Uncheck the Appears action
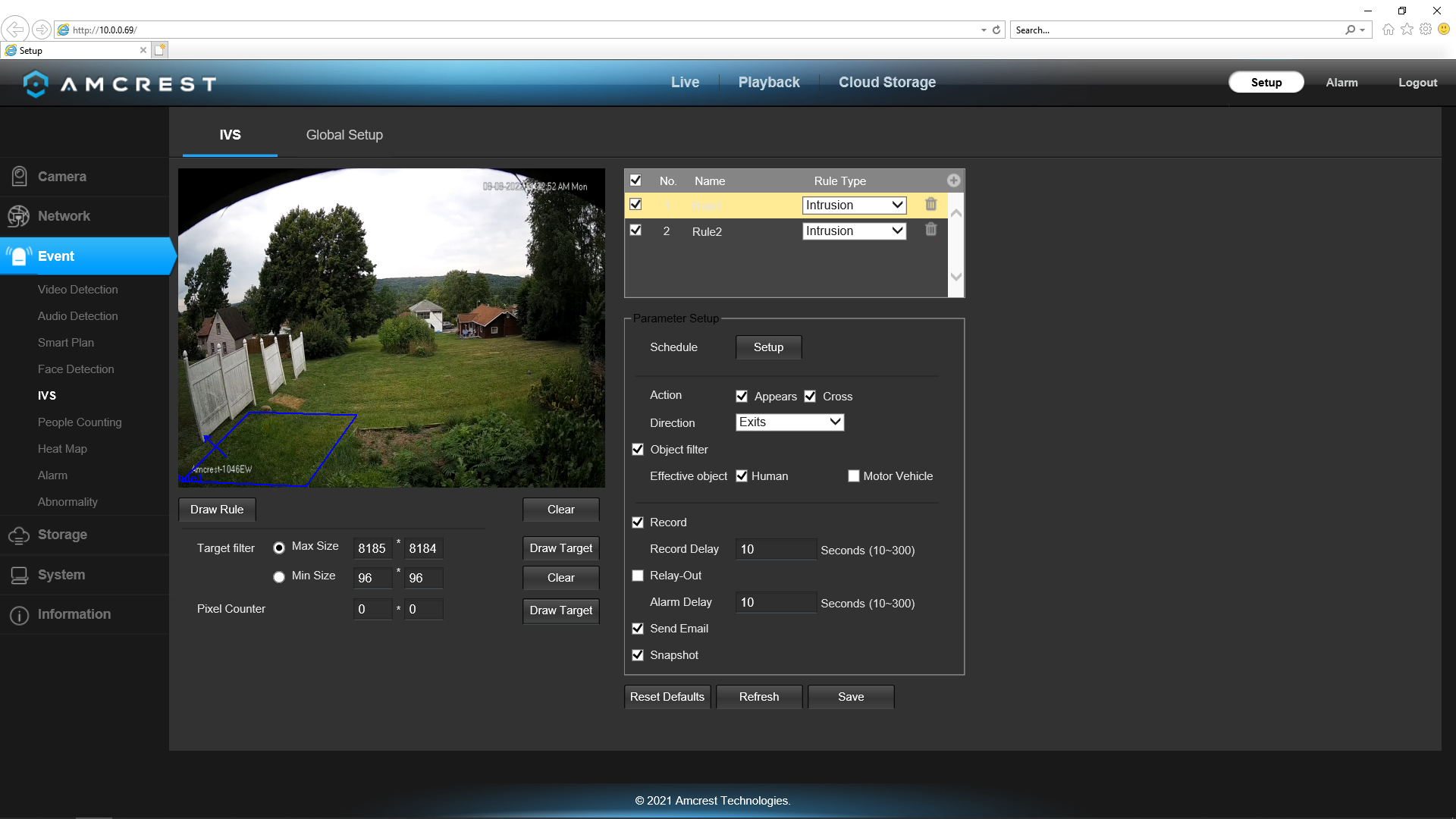The height and width of the screenshot is (819, 1456). point(742,397)
